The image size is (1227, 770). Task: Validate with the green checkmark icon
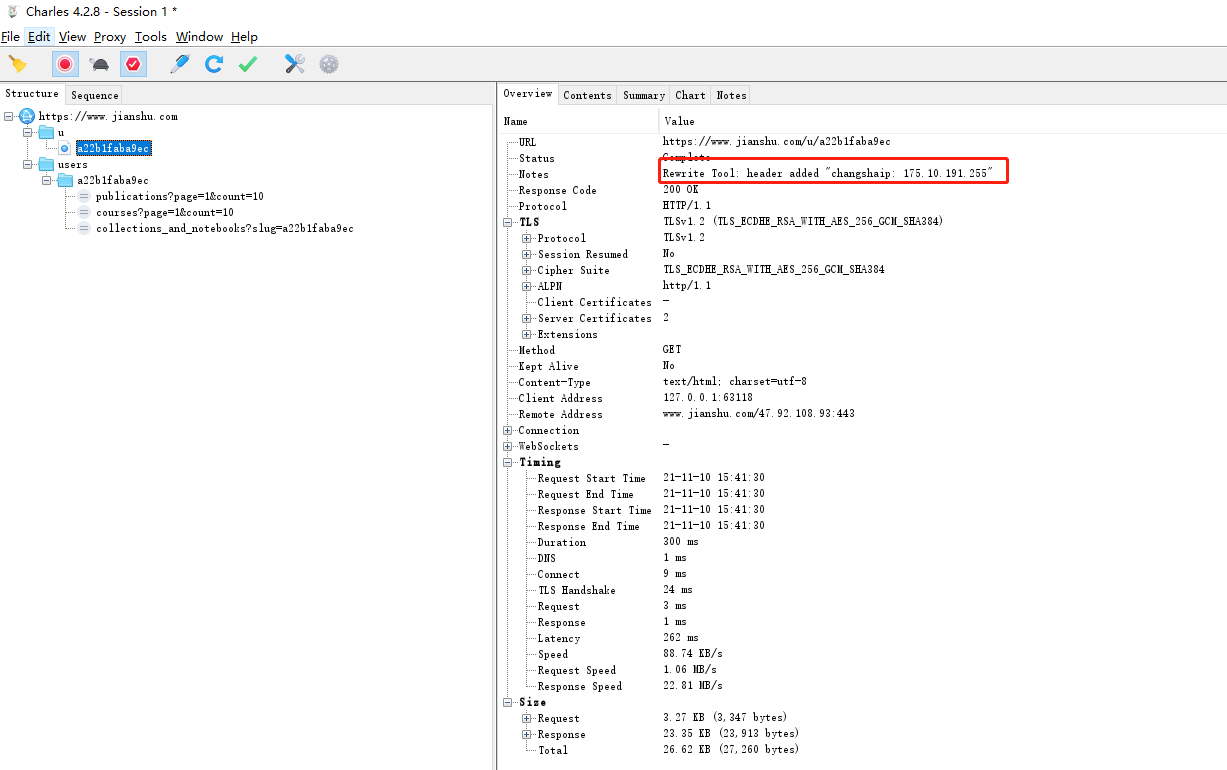pyautogui.click(x=248, y=64)
